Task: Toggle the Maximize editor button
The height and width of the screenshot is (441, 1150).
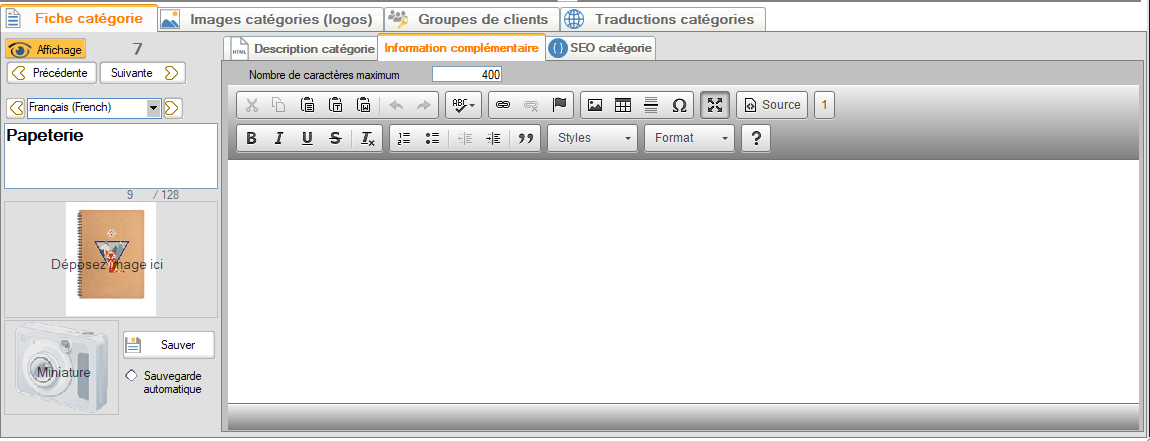Action: coord(714,105)
